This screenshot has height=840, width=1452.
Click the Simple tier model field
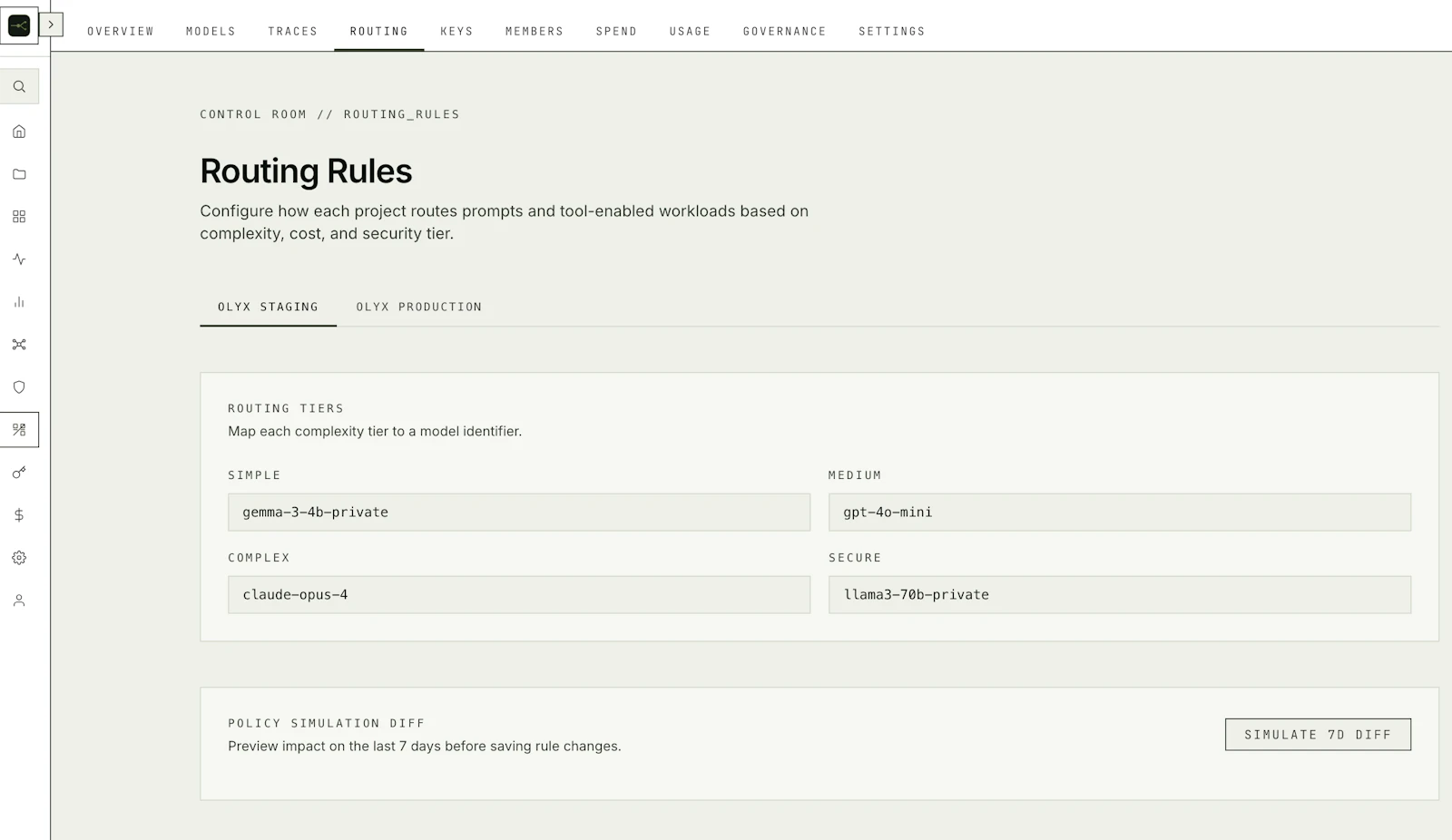pos(519,513)
